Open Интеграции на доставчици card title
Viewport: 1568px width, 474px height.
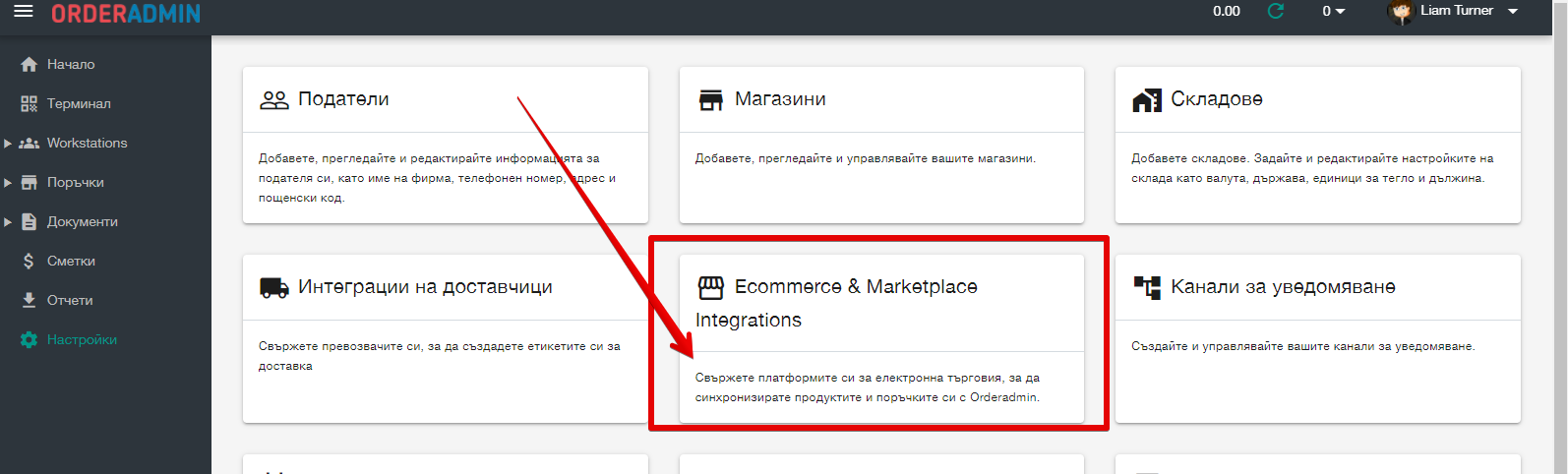[x=425, y=287]
